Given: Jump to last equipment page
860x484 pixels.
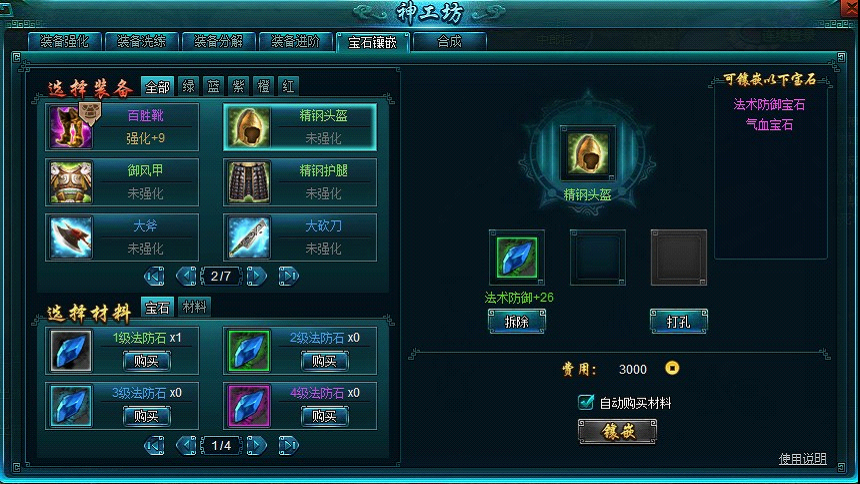Looking at the screenshot, I should [288, 275].
